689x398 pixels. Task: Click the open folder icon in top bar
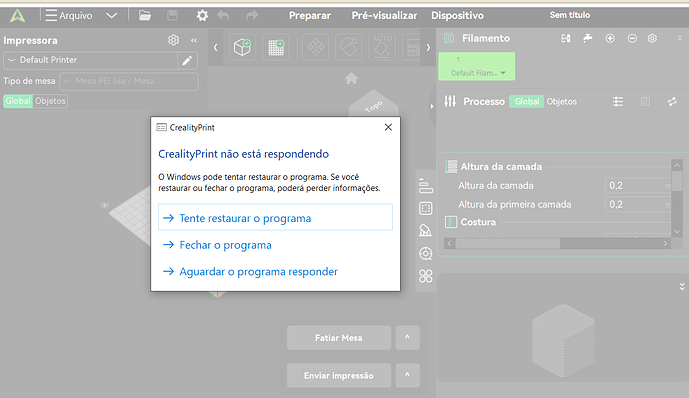pyautogui.click(x=145, y=15)
